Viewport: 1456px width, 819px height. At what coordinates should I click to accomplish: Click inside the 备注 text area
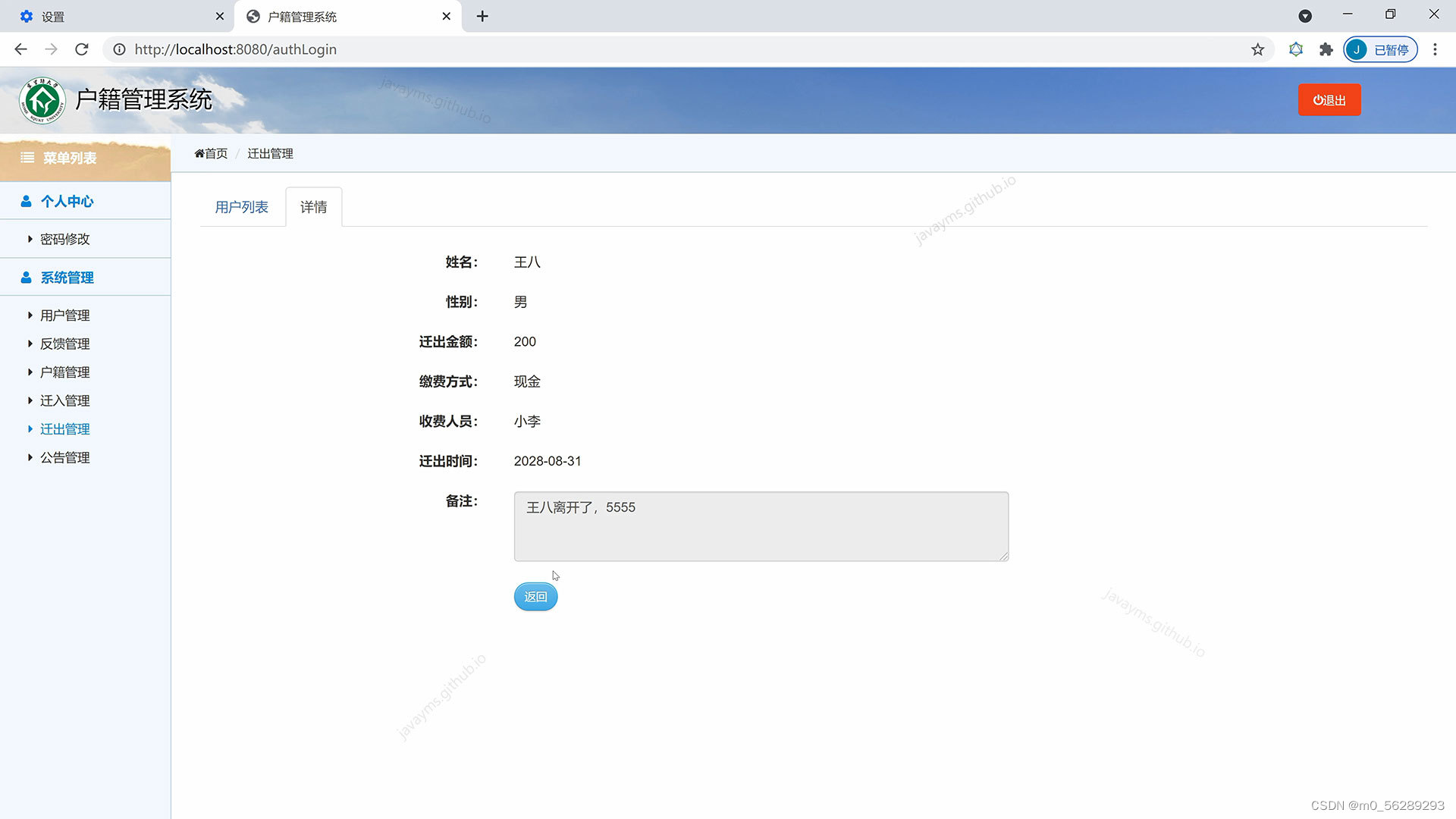point(761,527)
